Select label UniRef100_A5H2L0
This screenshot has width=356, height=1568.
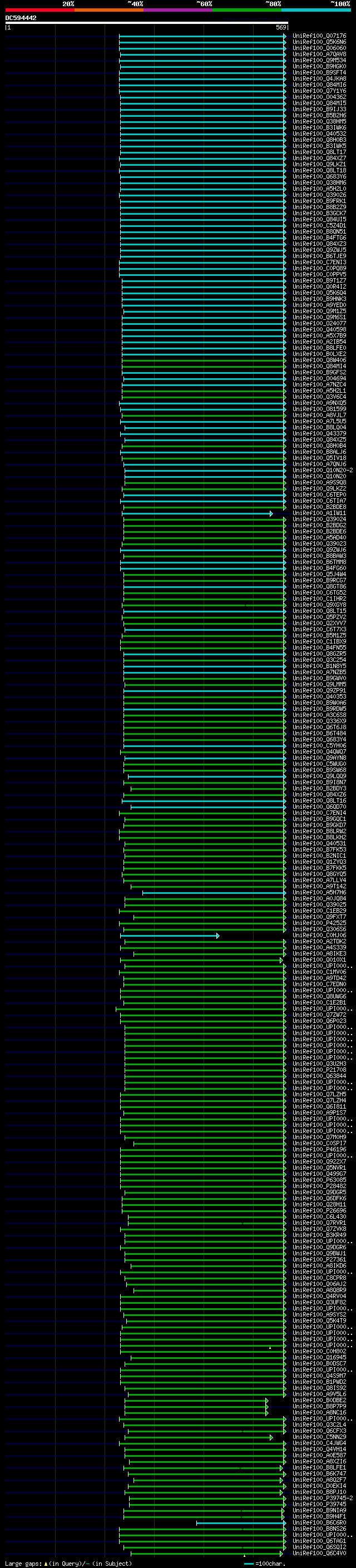[319, 189]
